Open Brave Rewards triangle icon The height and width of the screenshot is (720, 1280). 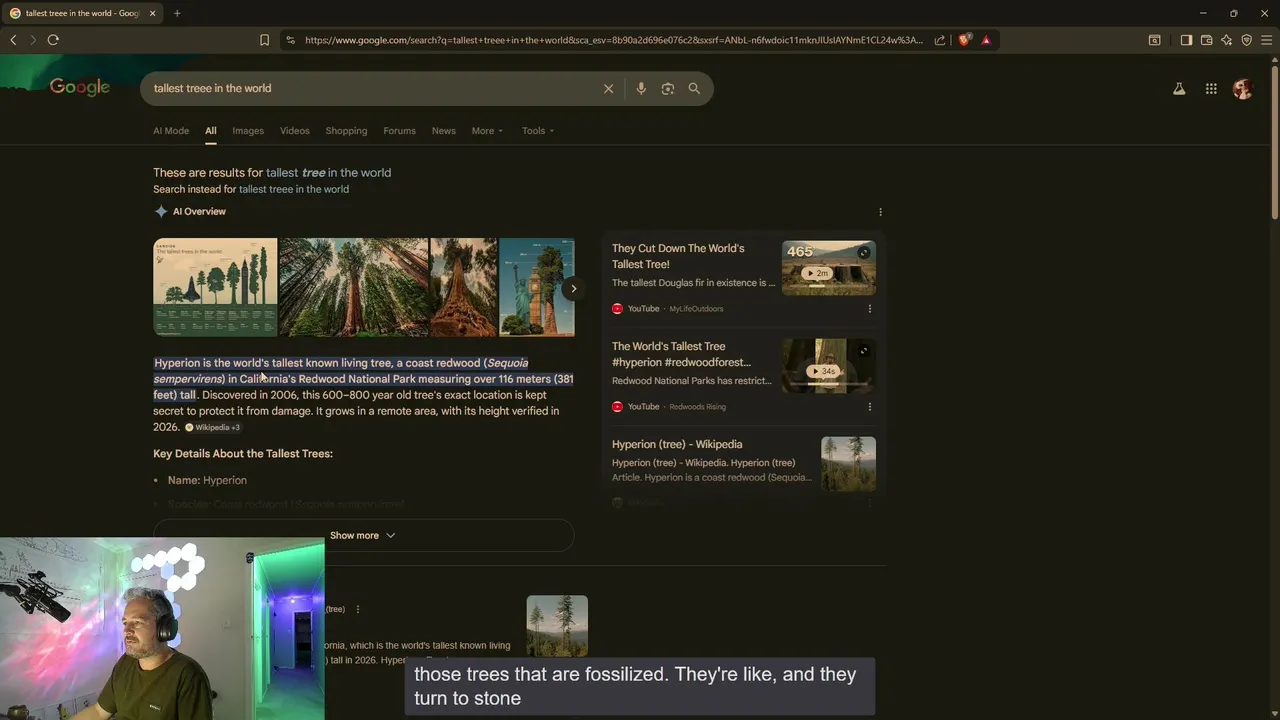(986, 40)
